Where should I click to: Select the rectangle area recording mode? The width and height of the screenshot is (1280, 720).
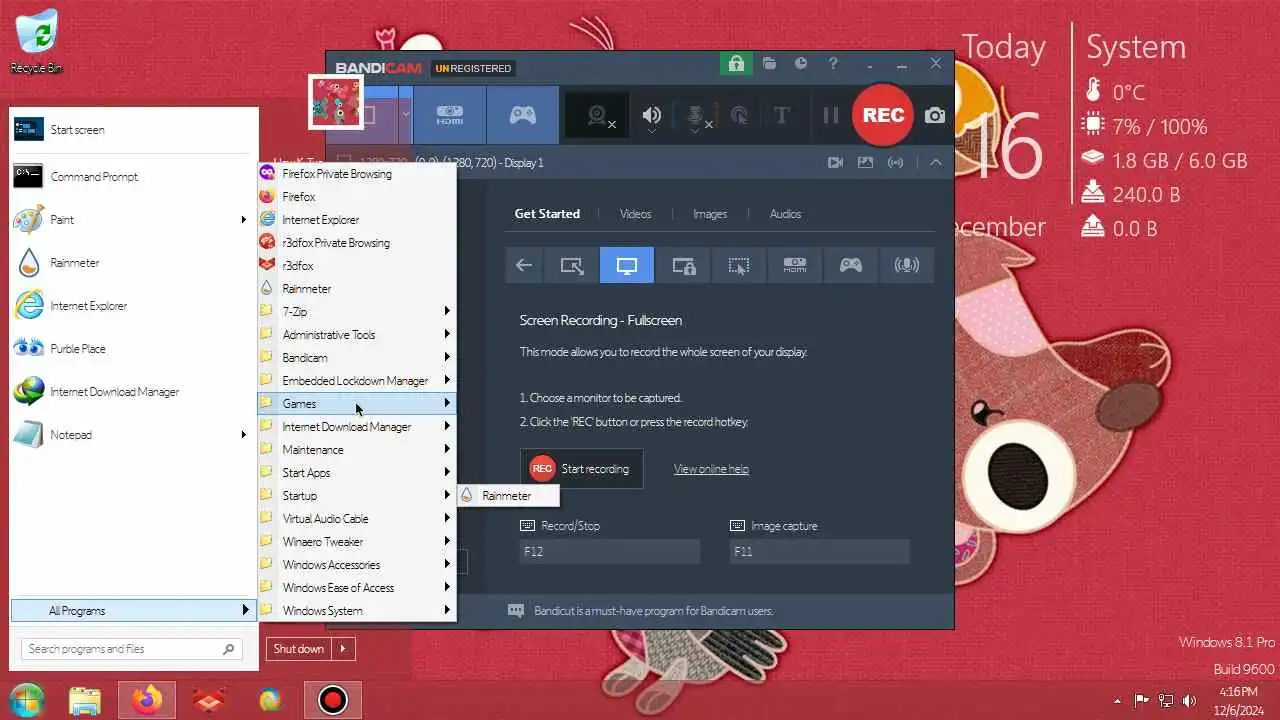coord(572,265)
